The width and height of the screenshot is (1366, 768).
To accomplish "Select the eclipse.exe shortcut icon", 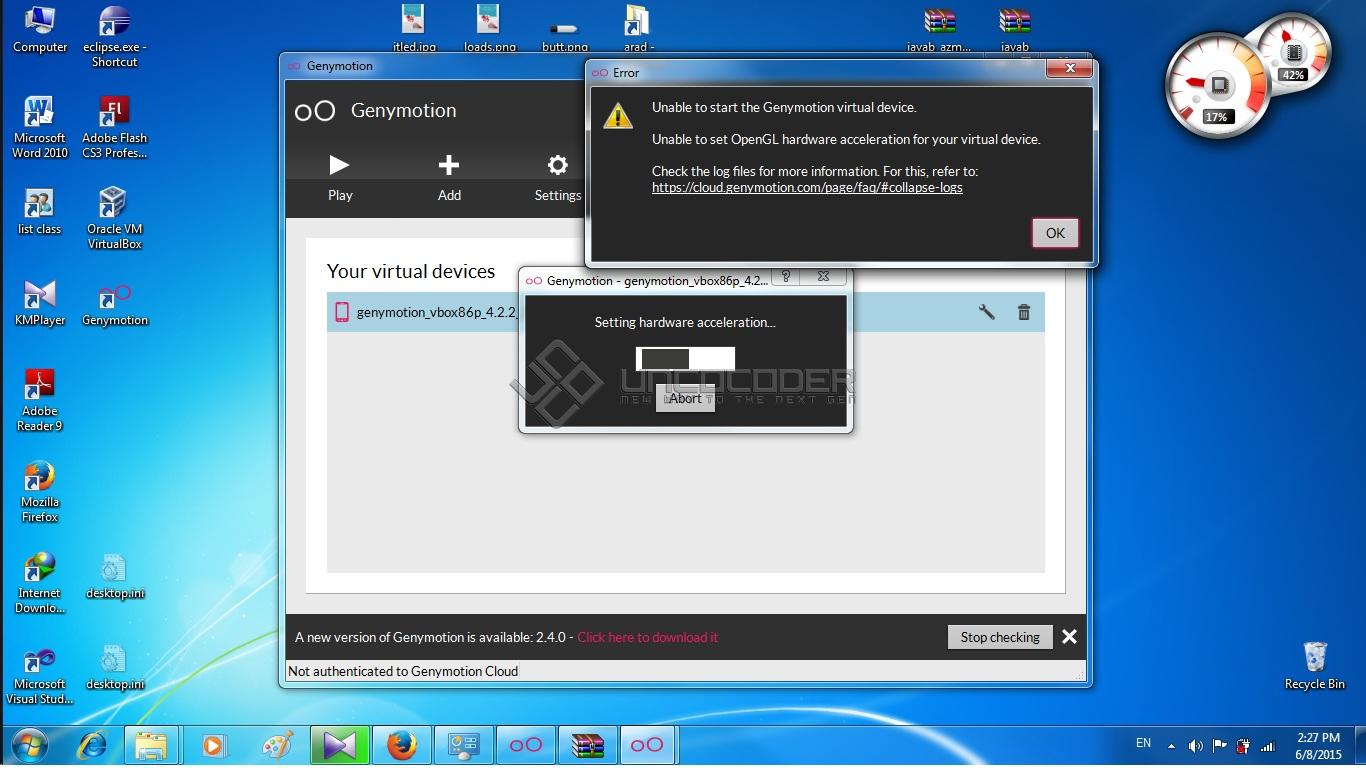I will 115,37.
